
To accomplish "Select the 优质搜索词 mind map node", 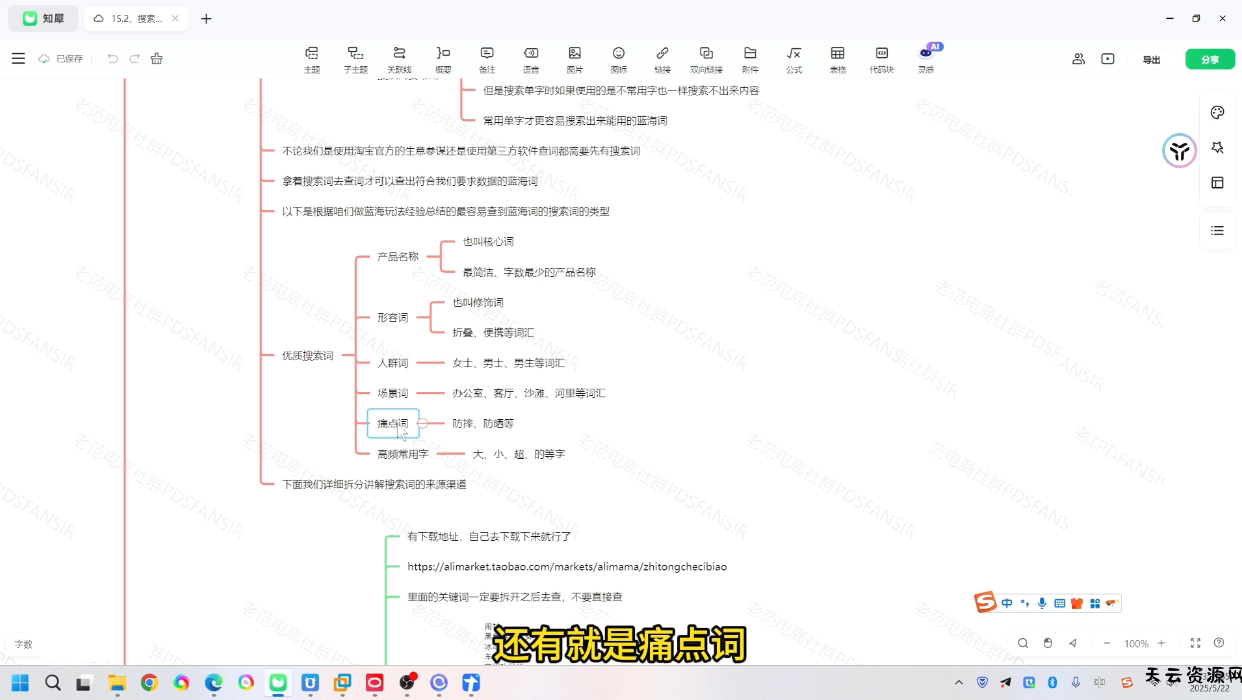I will pyautogui.click(x=307, y=355).
